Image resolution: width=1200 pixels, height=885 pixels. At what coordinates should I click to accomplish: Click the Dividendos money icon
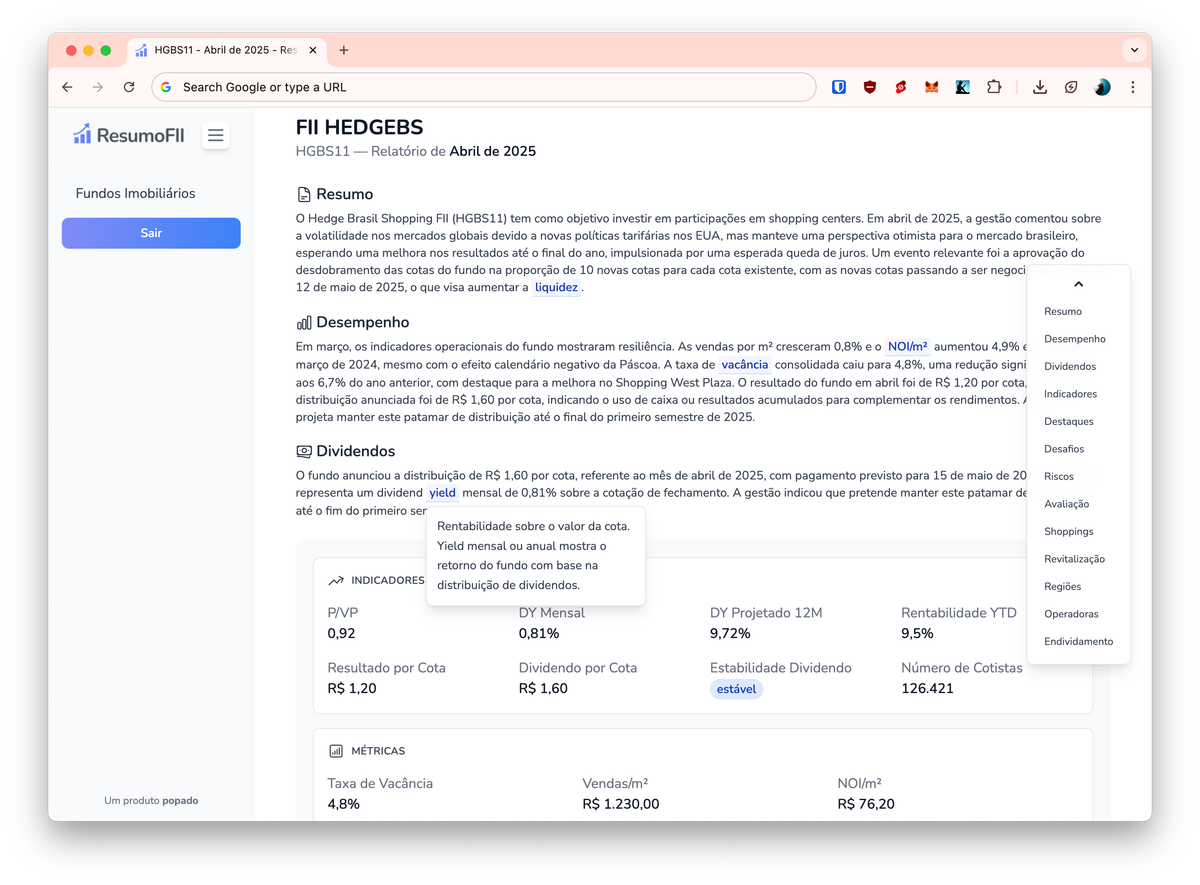coord(304,451)
